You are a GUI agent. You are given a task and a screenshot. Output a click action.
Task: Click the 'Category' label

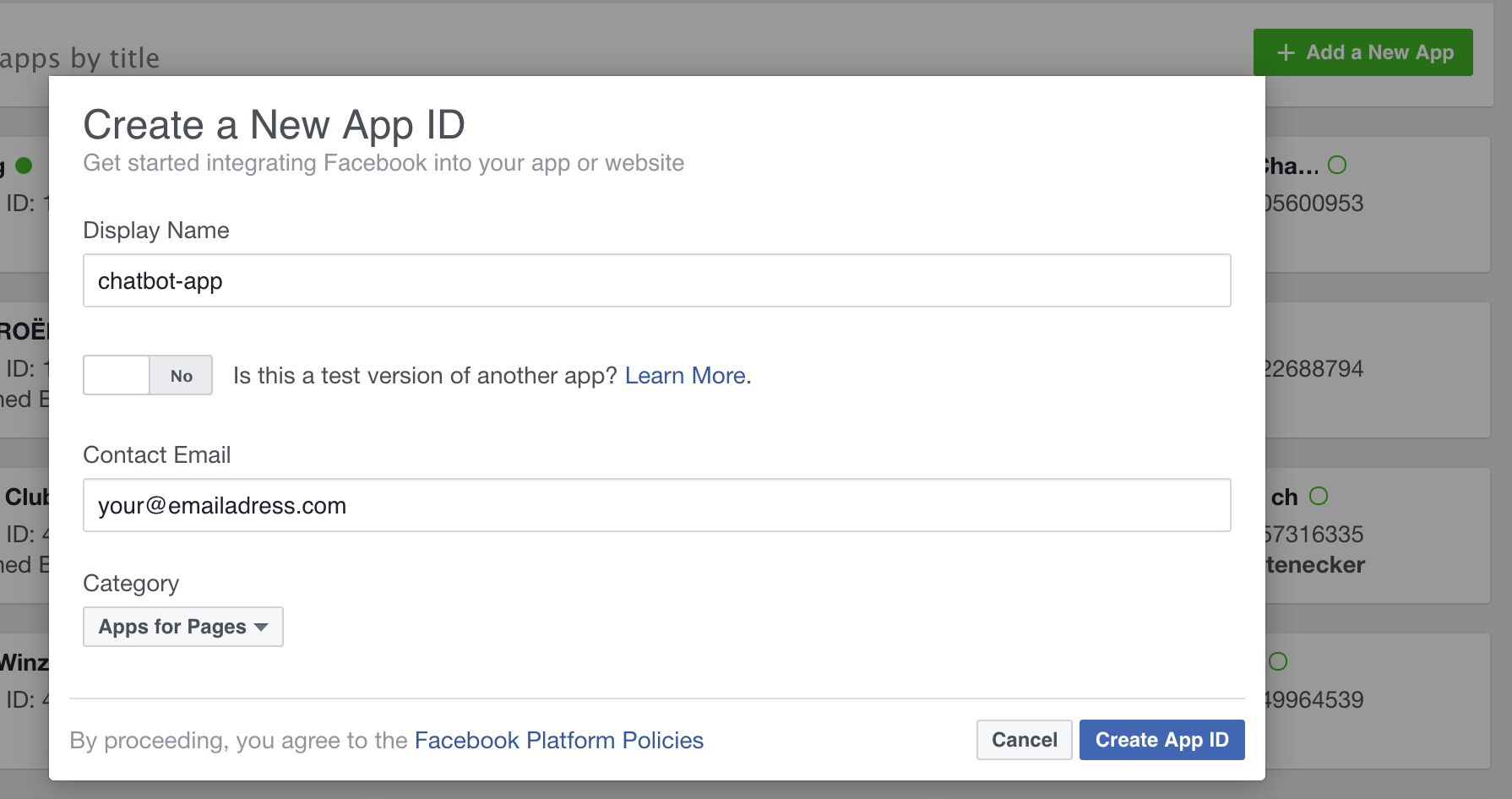(x=131, y=584)
